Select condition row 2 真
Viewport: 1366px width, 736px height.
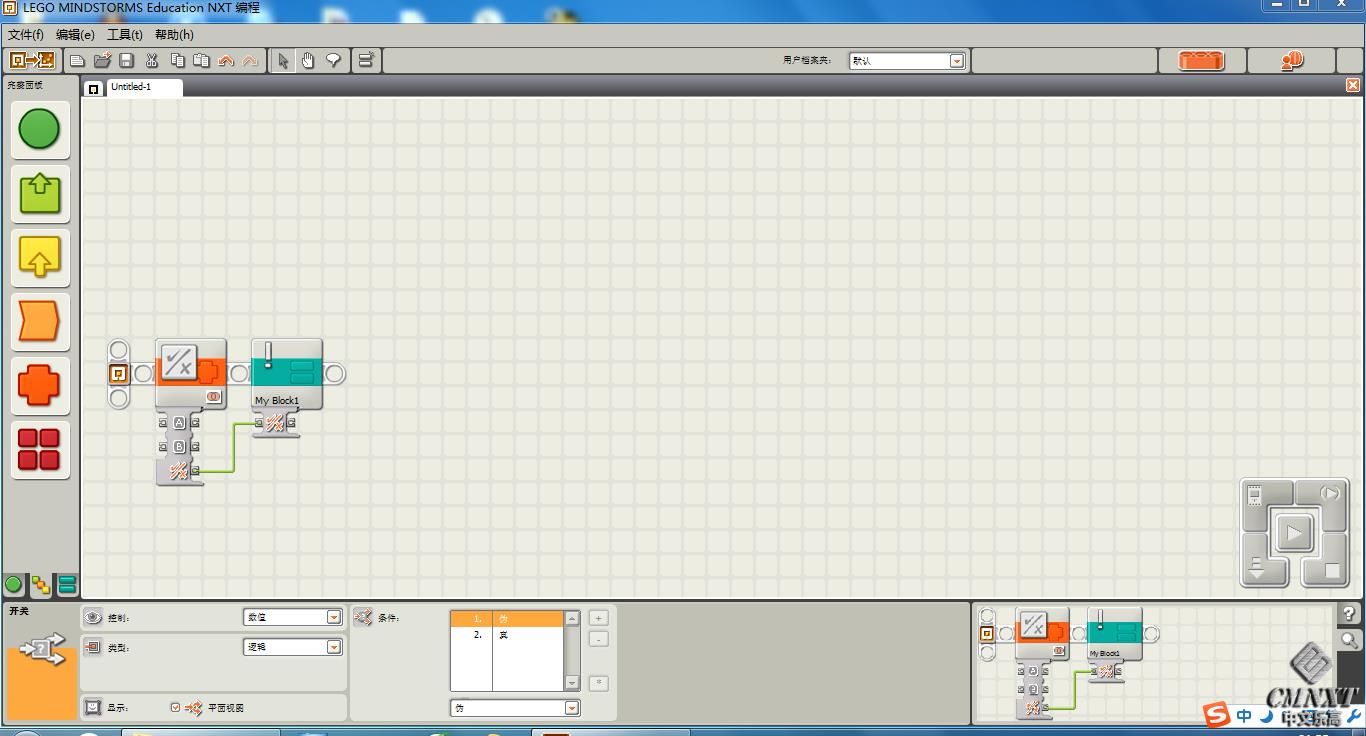[x=507, y=635]
